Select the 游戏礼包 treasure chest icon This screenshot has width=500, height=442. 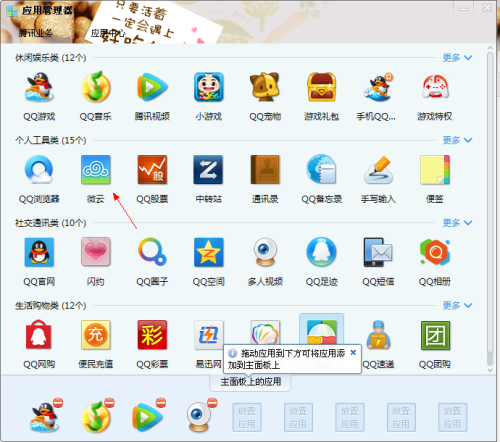coord(321,88)
